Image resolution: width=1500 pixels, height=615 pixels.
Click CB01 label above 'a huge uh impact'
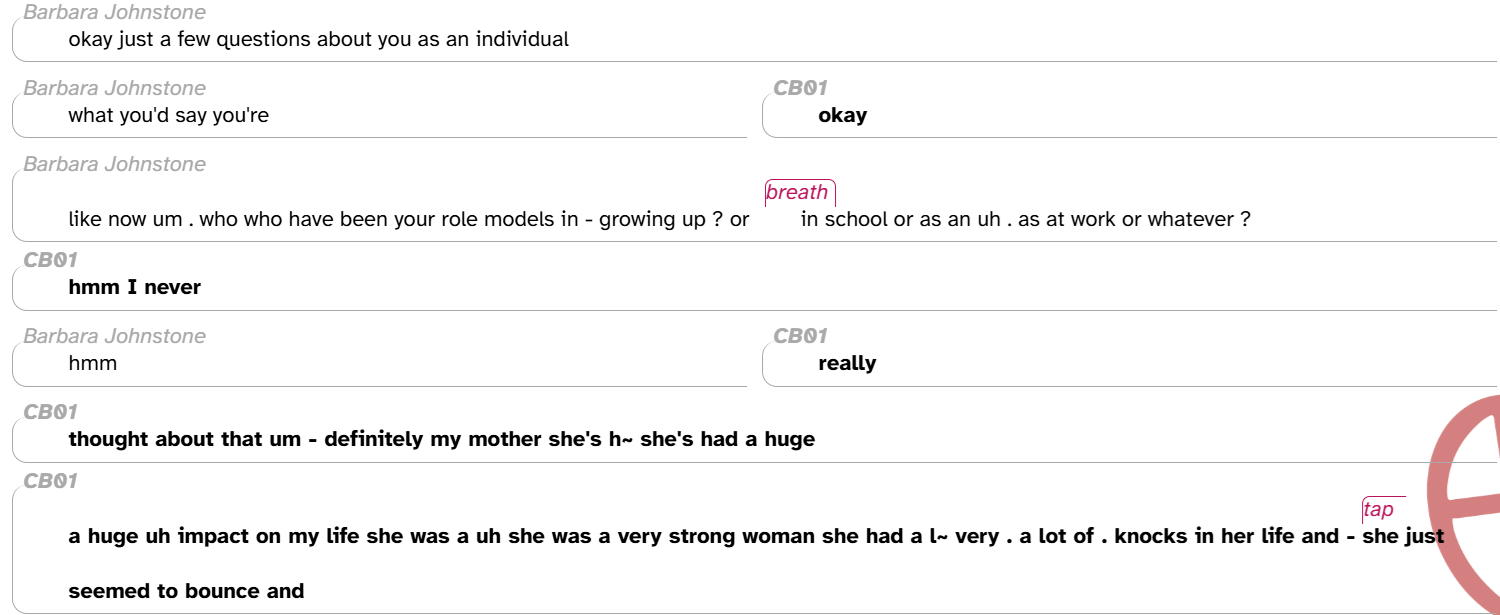[x=50, y=481]
